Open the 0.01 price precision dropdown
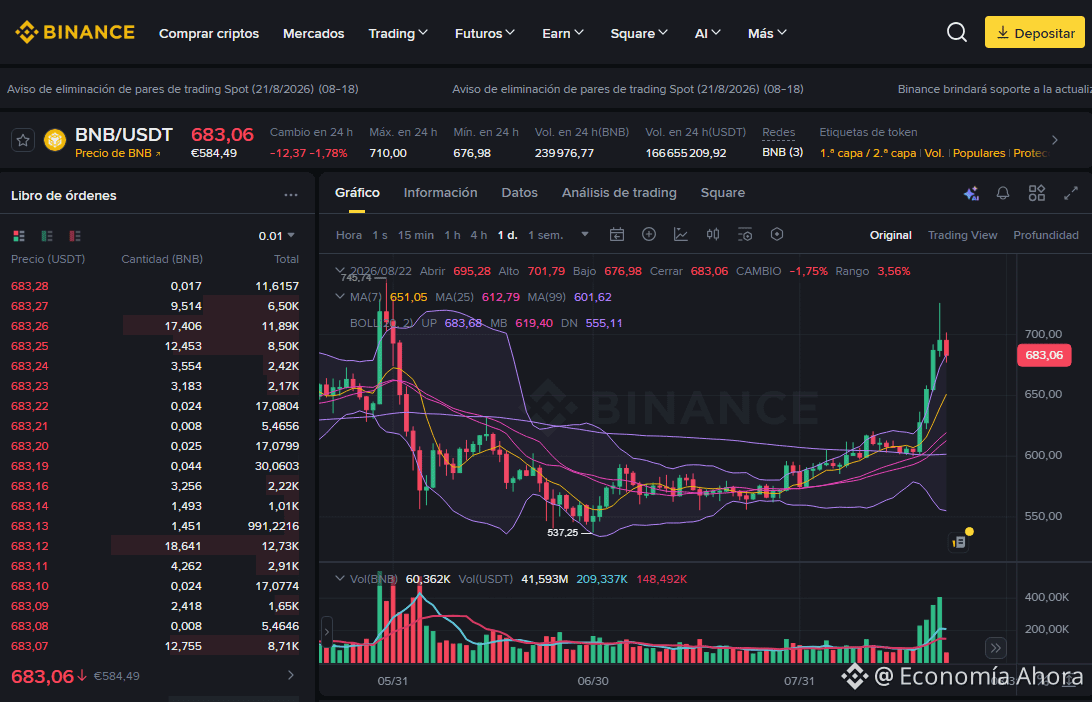The height and width of the screenshot is (702, 1092). (276, 236)
